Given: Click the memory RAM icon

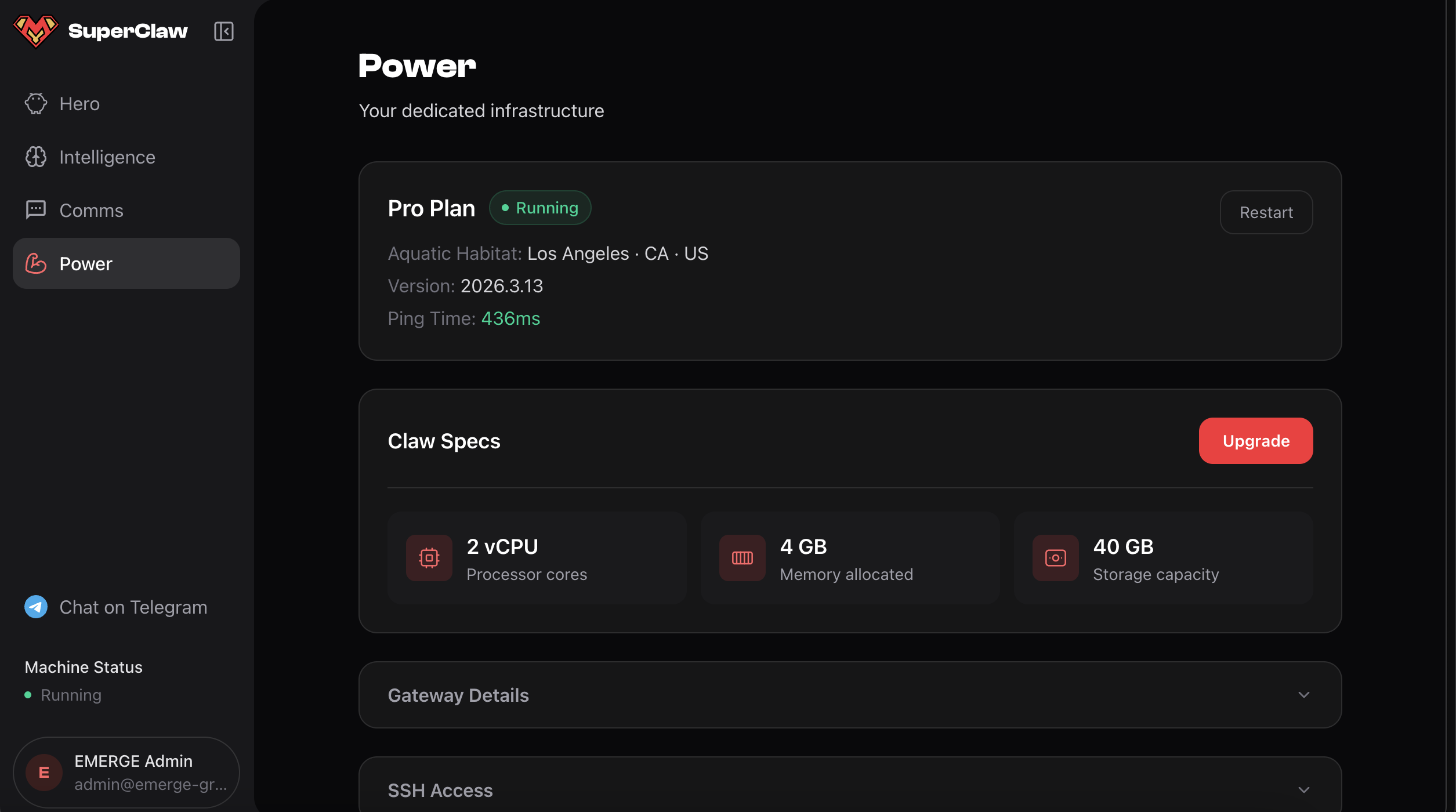Looking at the screenshot, I should (742, 558).
